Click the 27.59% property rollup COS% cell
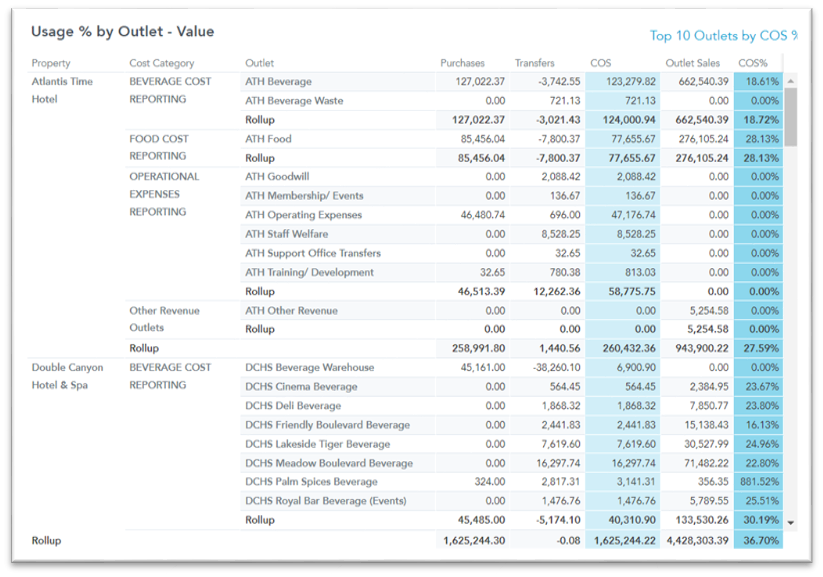Screen dimensions: 823x577 point(758,348)
